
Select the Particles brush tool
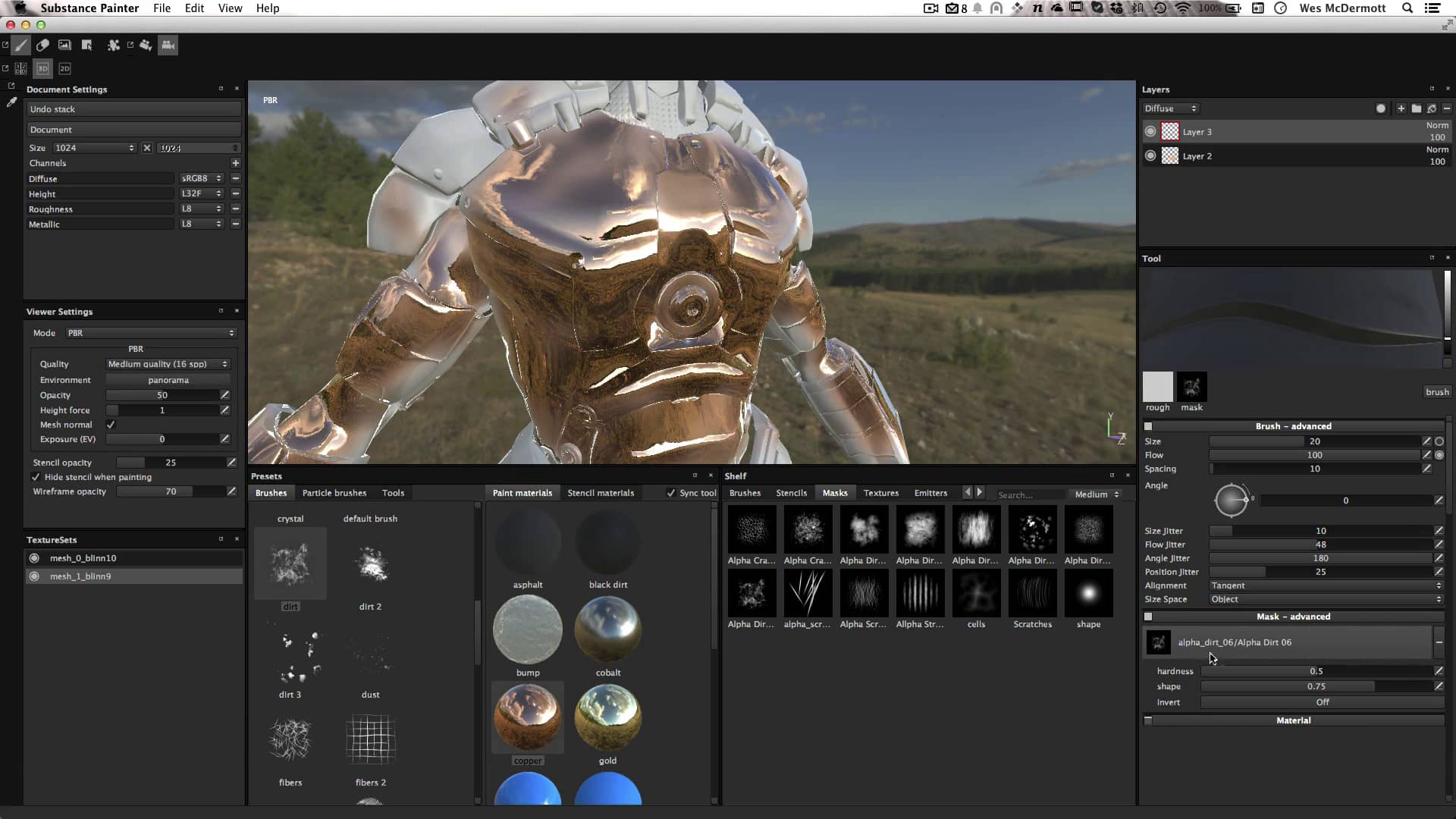click(x=115, y=45)
